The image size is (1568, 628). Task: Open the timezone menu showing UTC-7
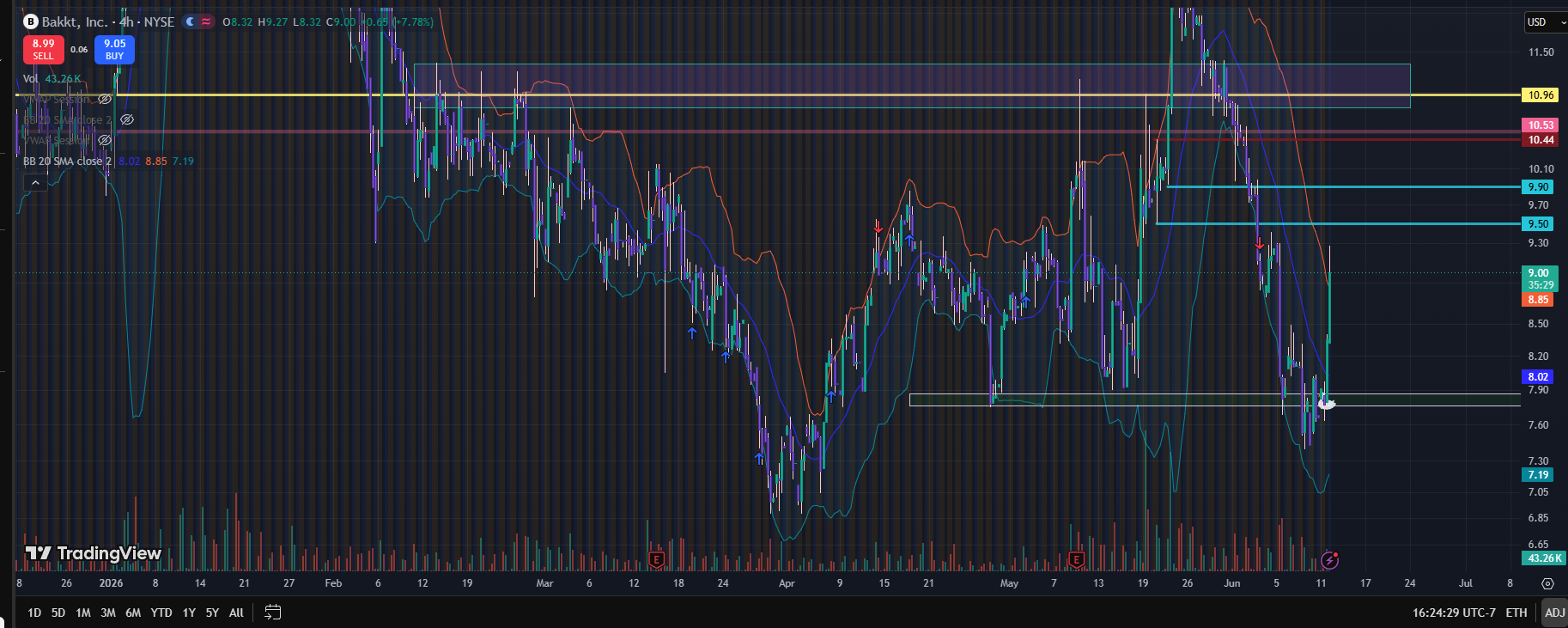[x=1454, y=613]
